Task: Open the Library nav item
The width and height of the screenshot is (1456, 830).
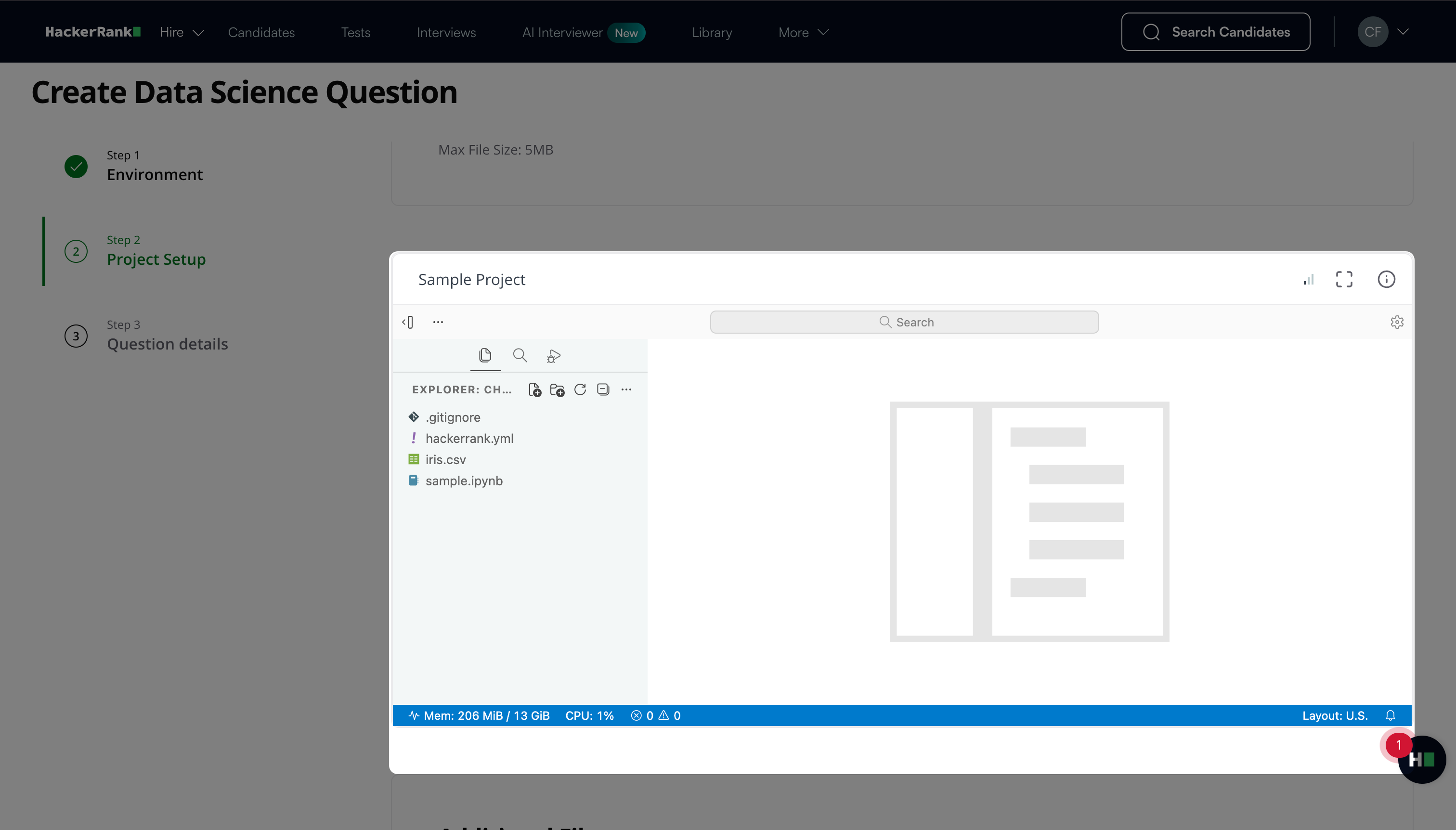Action: pyautogui.click(x=712, y=32)
